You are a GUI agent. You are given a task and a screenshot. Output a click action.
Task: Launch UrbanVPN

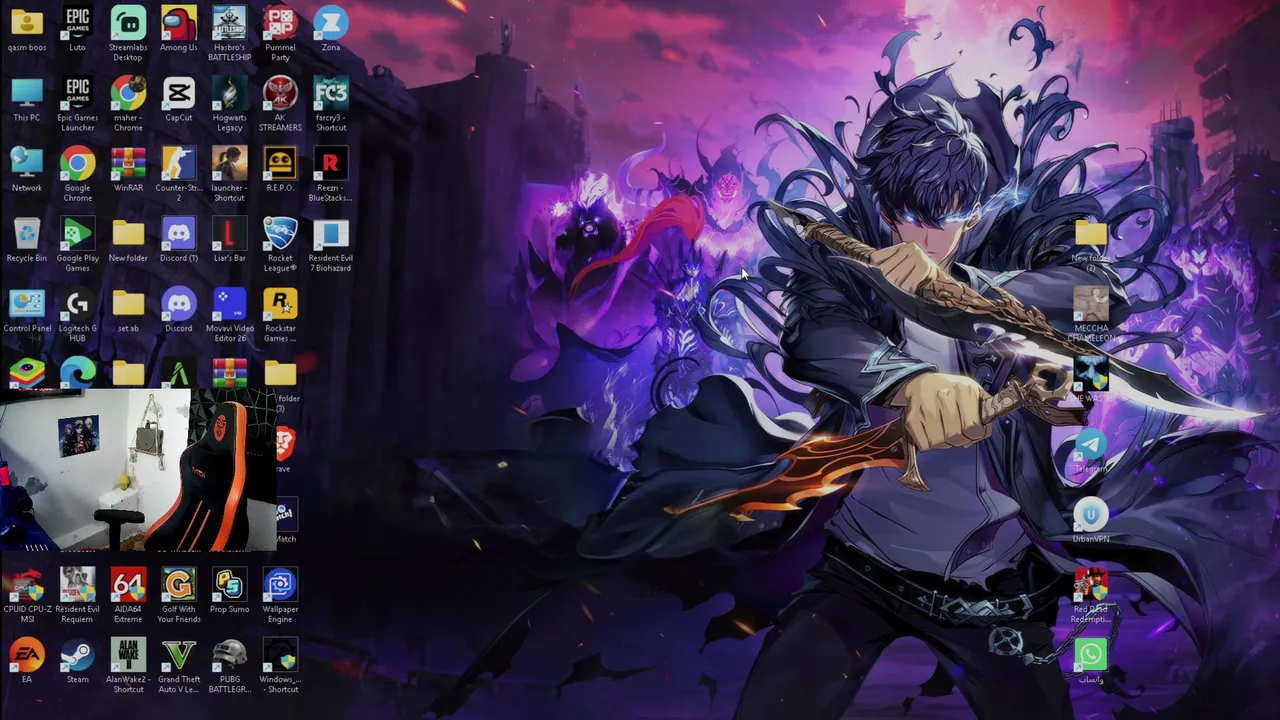point(1090,520)
